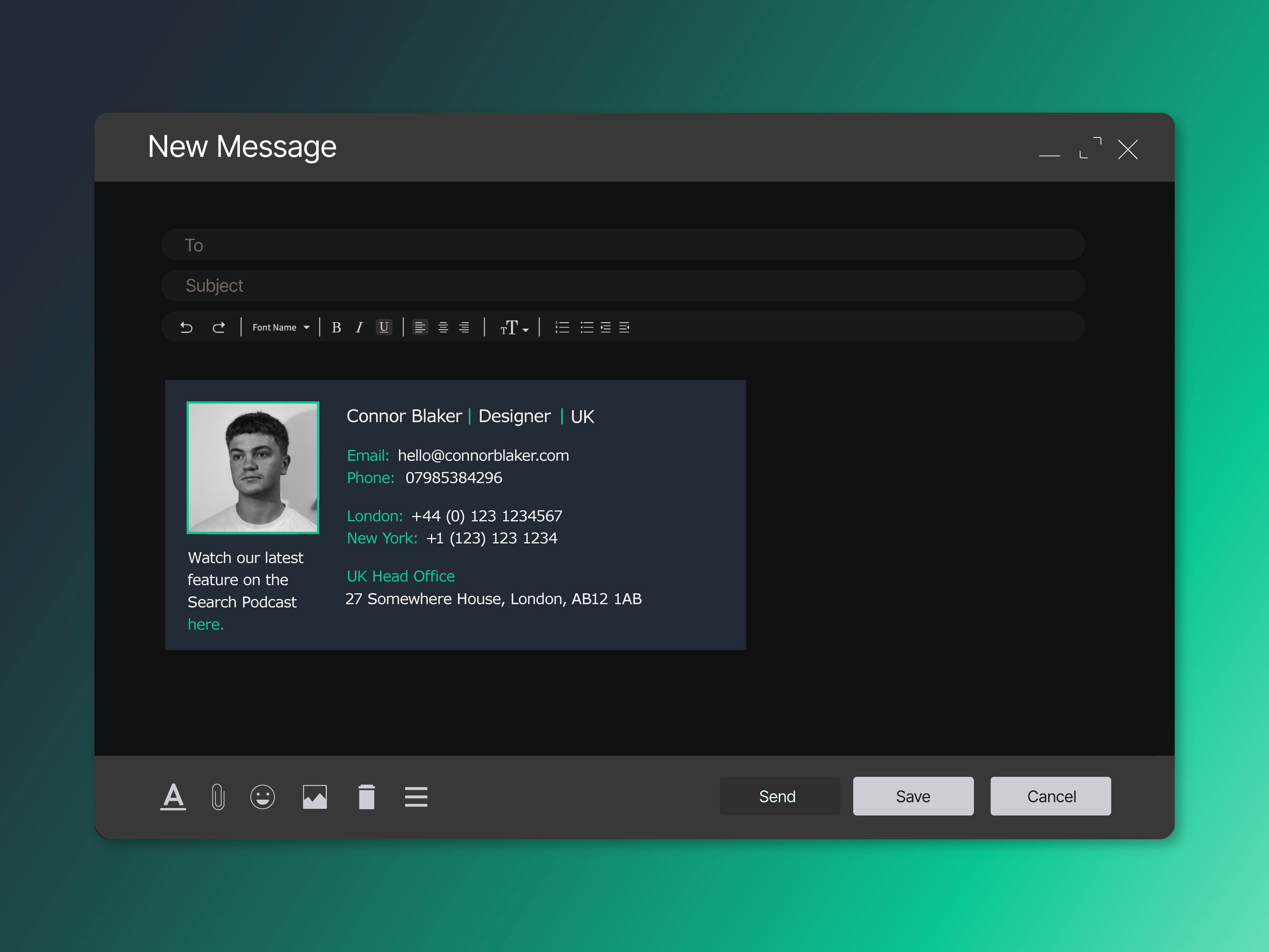Toggle italic formatting
Viewport: 1269px width, 952px height.
[x=359, y=327]
